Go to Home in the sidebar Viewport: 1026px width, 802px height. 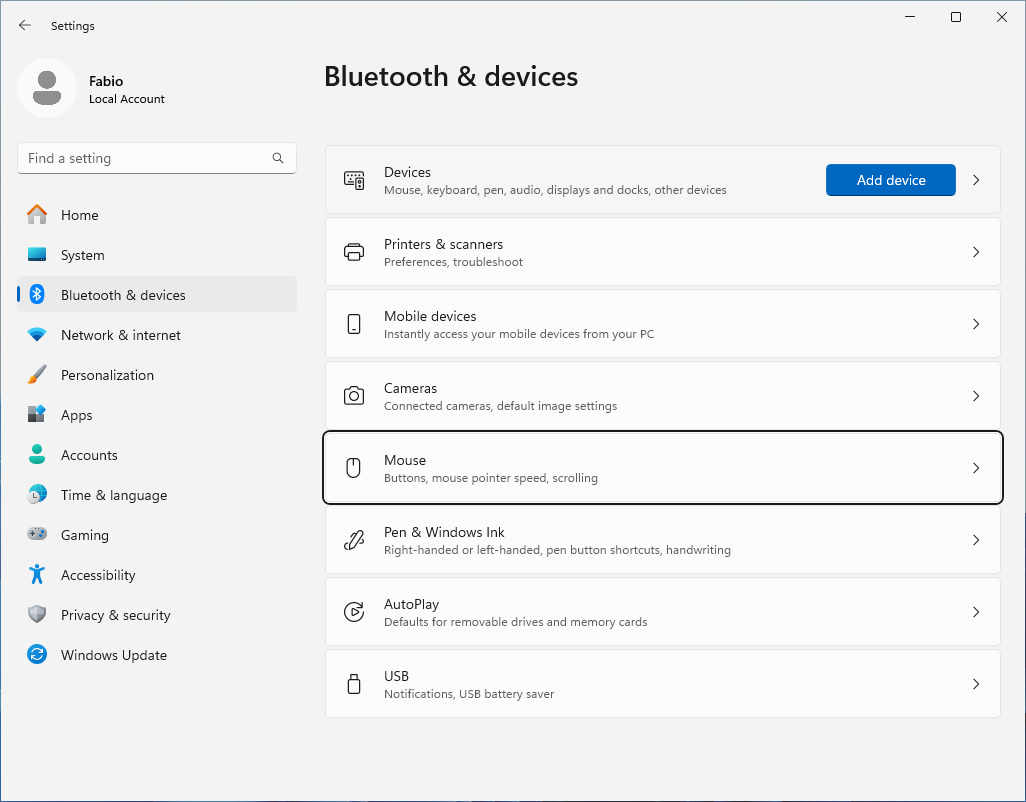tap(157, 215)
